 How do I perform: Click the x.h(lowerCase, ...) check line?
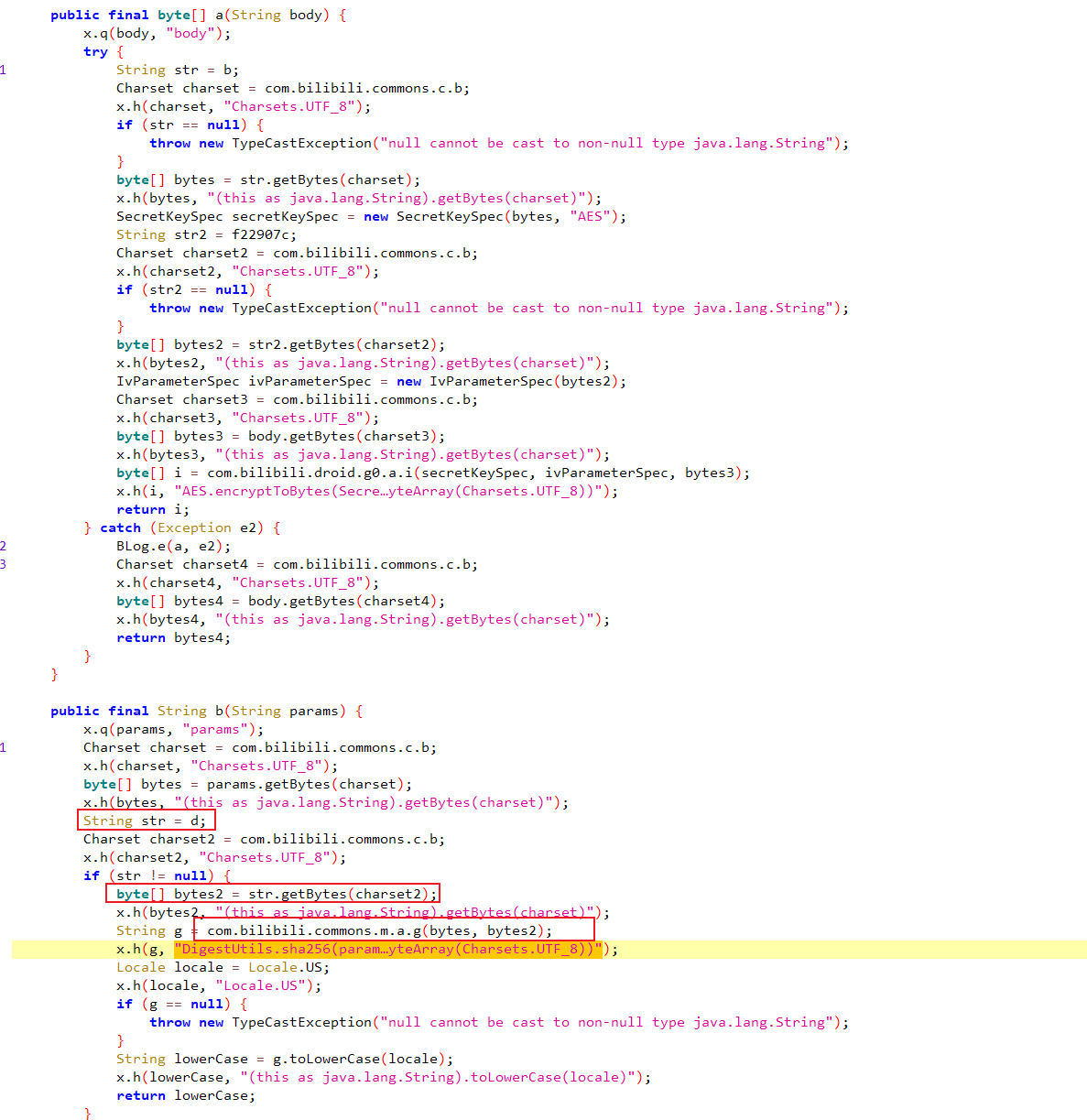pos(384,1077)
